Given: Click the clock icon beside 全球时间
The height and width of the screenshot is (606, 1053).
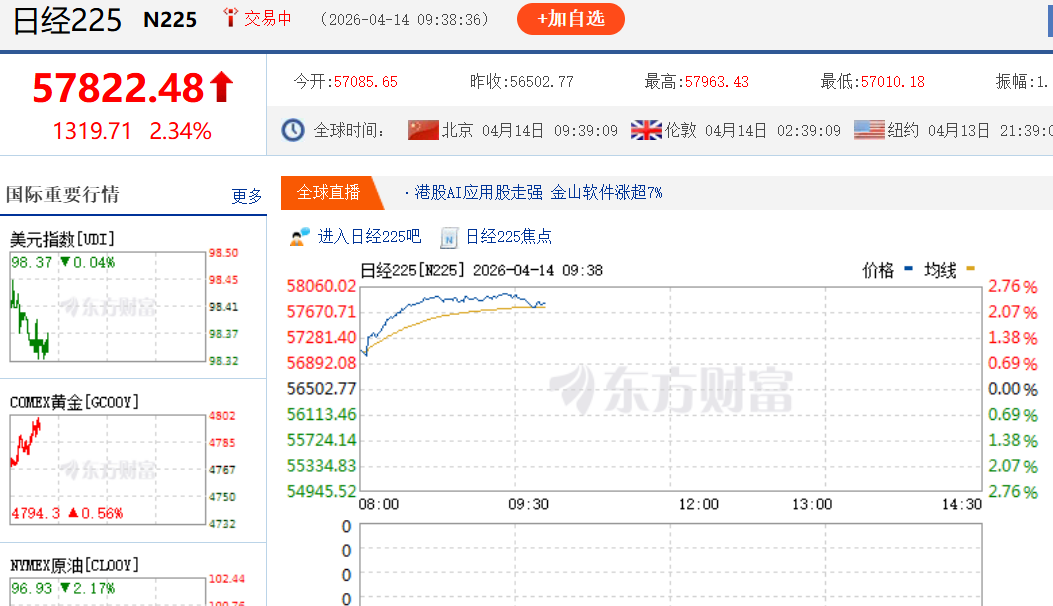Looking at the screenshot, I should point(293,130).
